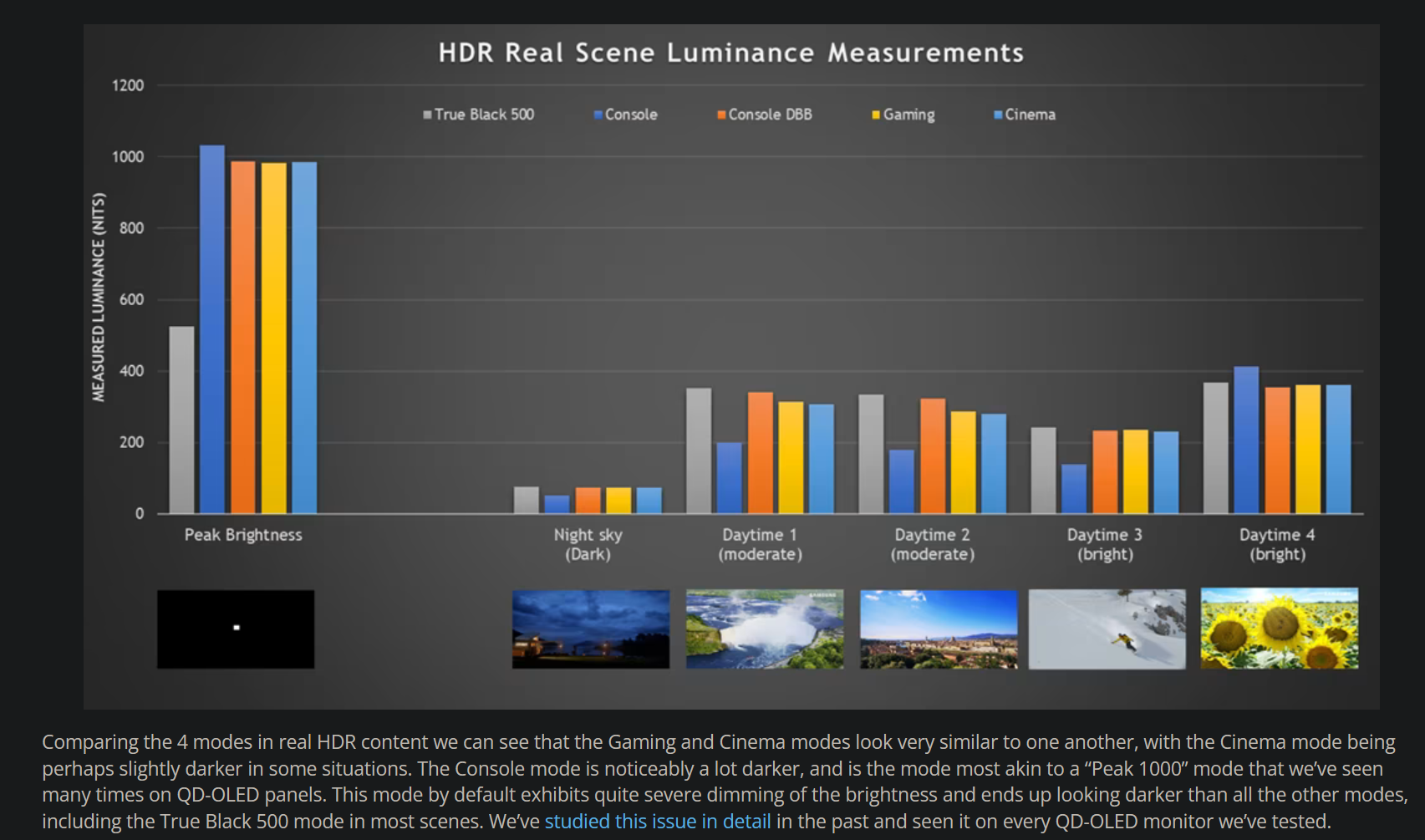Click the orange Console DBB bar in Daytime 1
1425x840 pixels.
pyautogui.click(x=760, y=452)
